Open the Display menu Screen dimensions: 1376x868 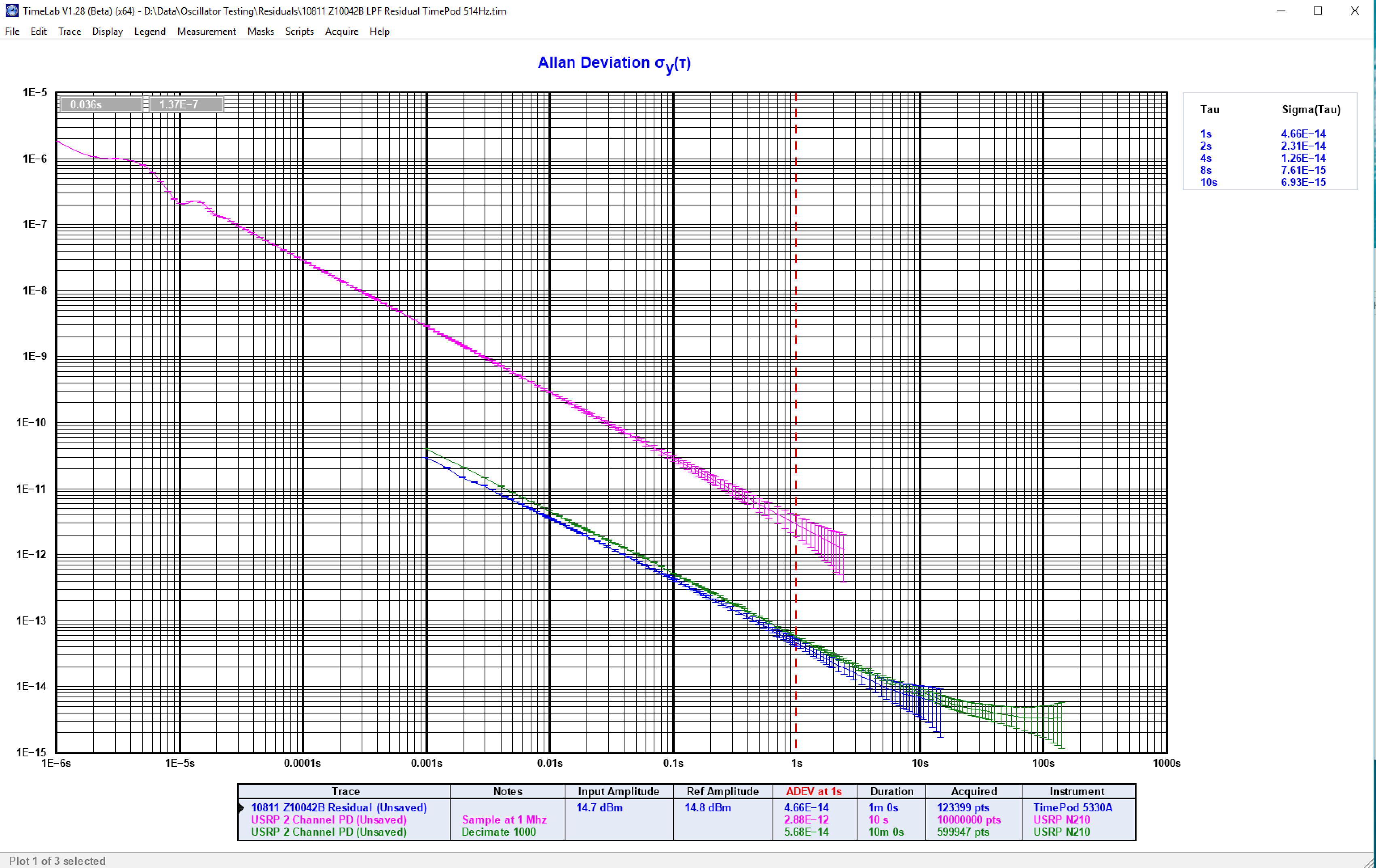[108, 32]
